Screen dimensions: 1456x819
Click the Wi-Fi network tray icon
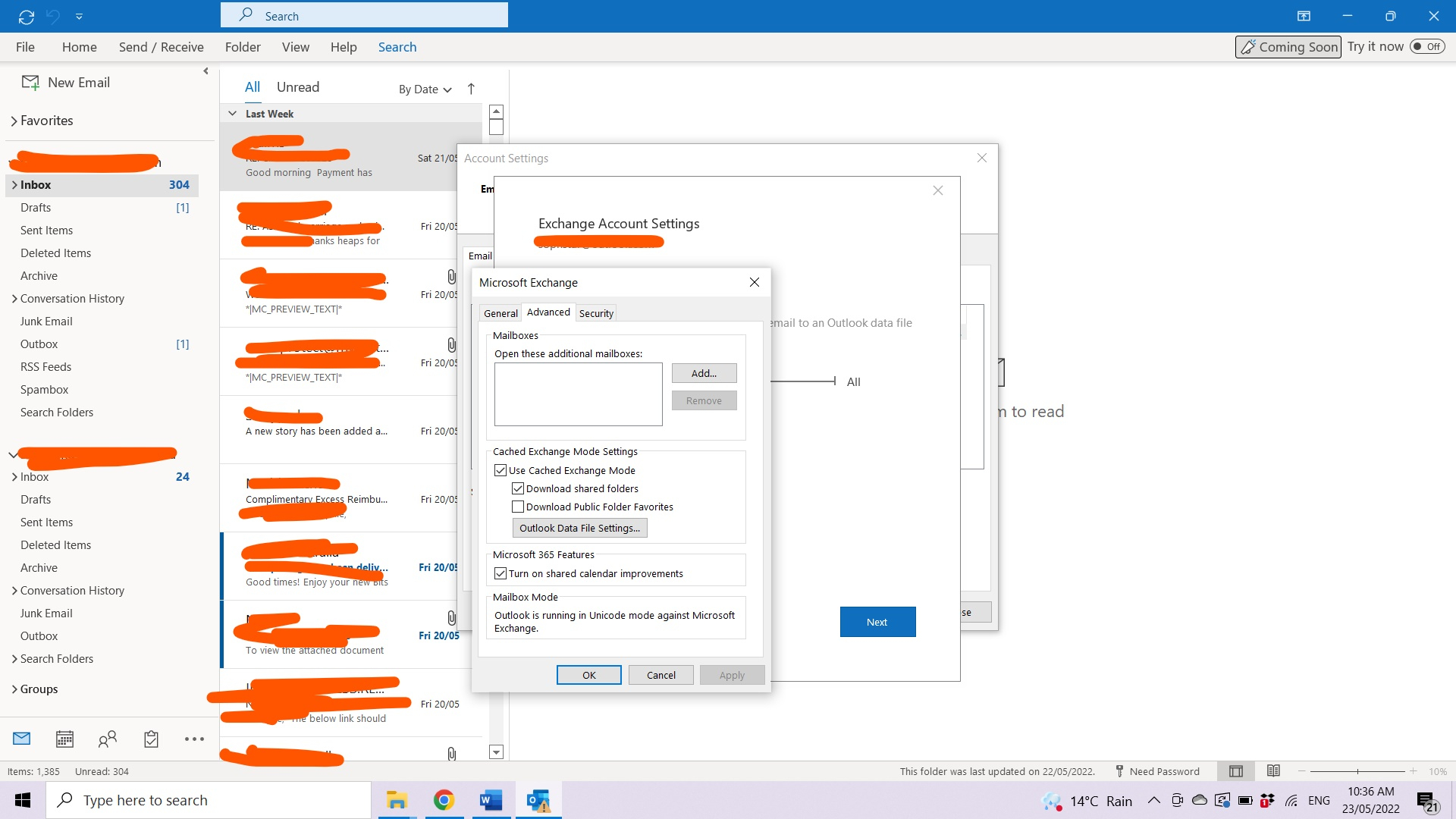click(x=1291, y=800)
